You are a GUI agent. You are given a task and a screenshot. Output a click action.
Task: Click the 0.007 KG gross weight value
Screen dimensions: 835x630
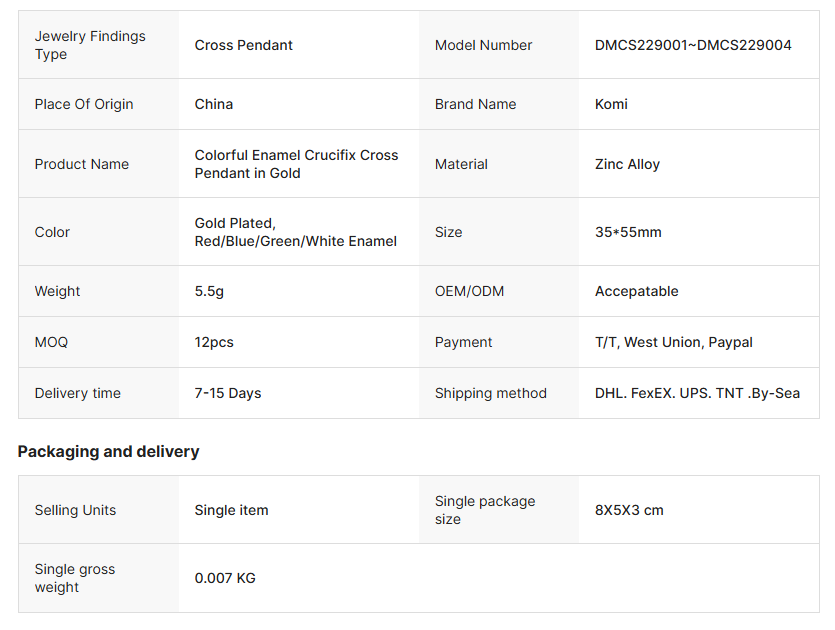pos(225,578)
